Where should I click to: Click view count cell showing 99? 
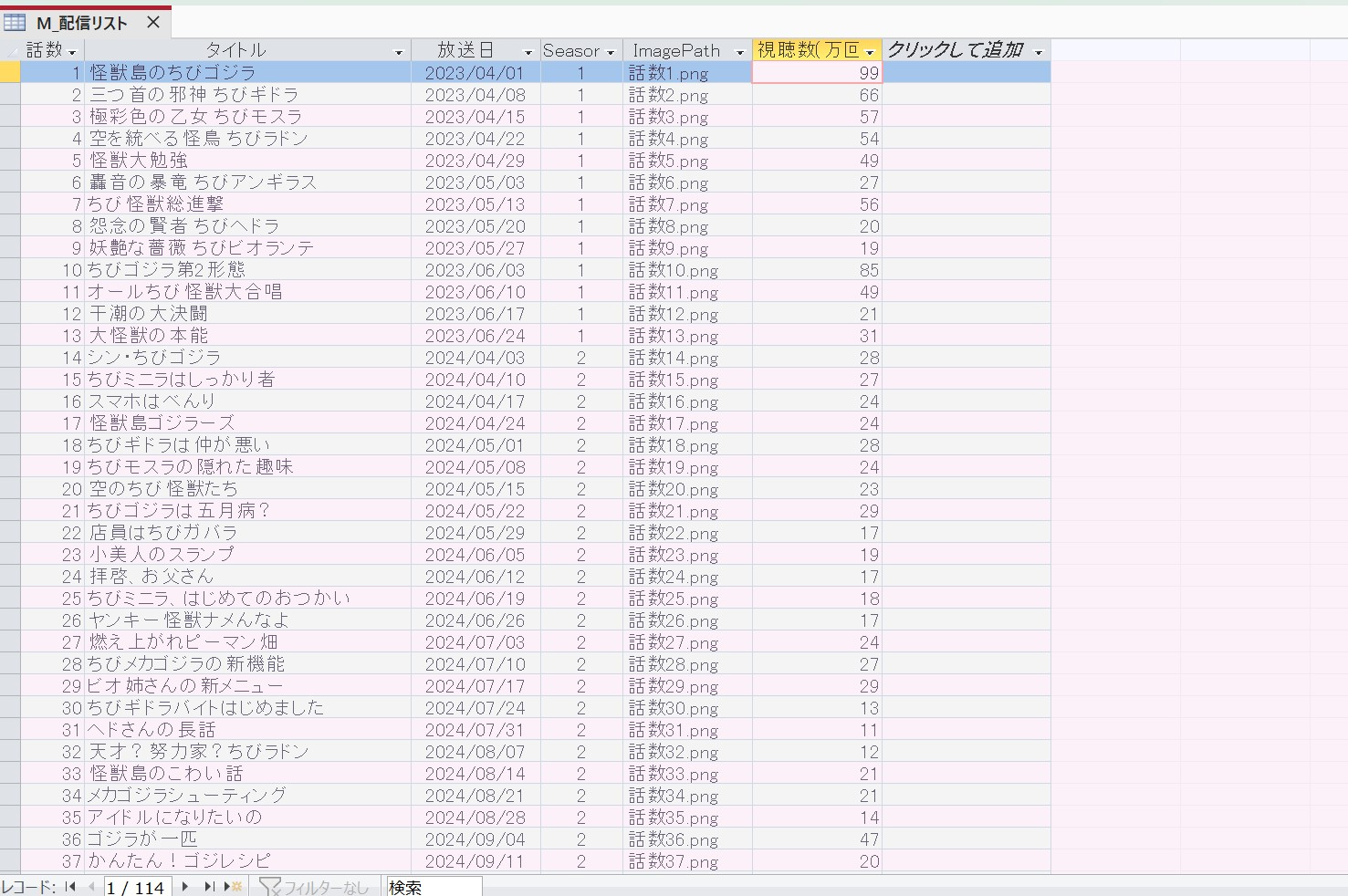818,72
